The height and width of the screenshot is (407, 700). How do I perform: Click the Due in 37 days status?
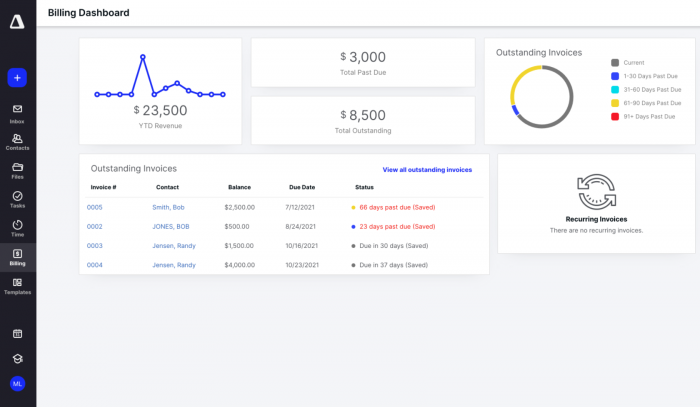click(394, 265)
